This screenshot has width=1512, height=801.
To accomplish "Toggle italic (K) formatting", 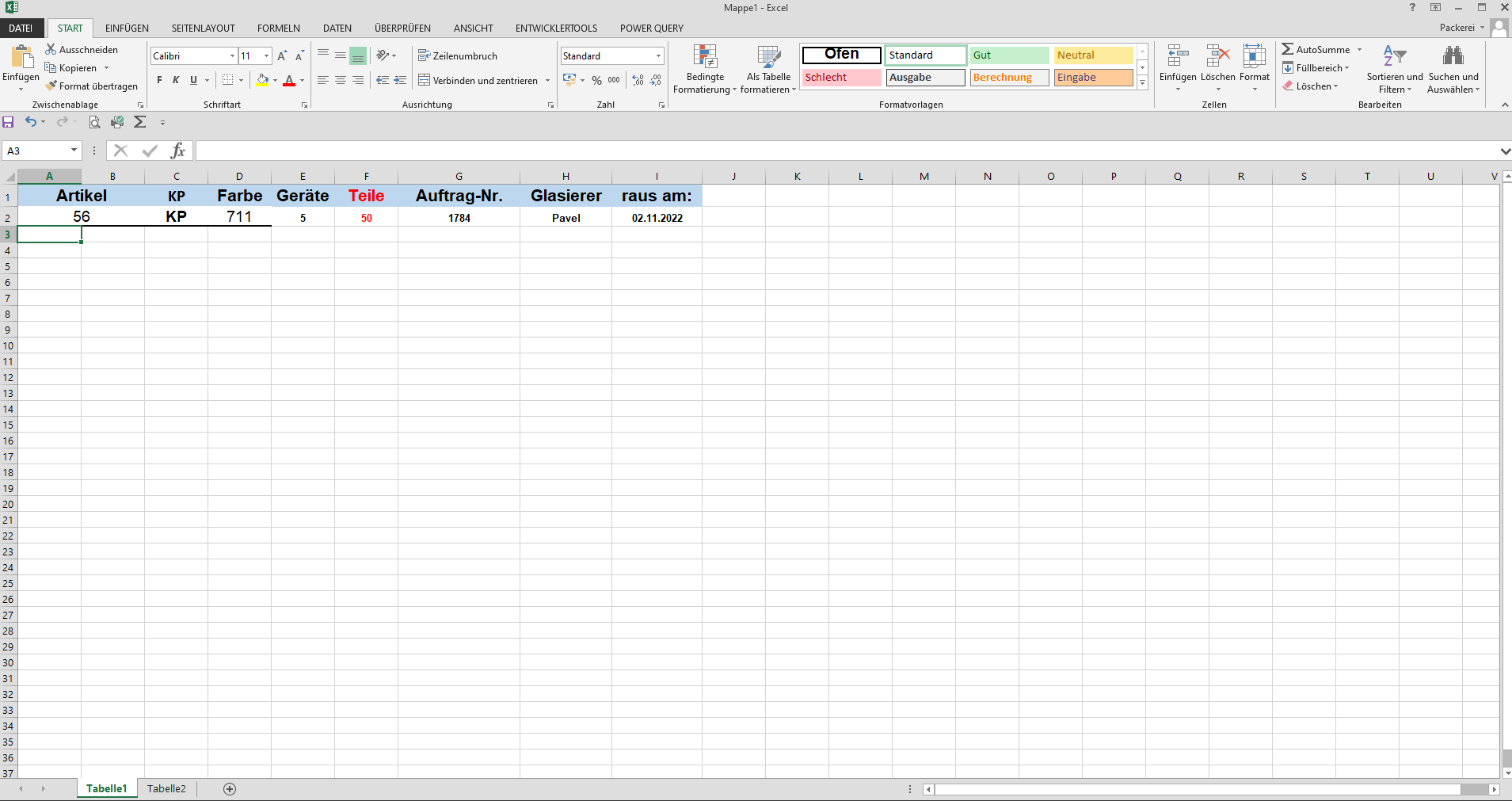I will [x=176, y=80].
